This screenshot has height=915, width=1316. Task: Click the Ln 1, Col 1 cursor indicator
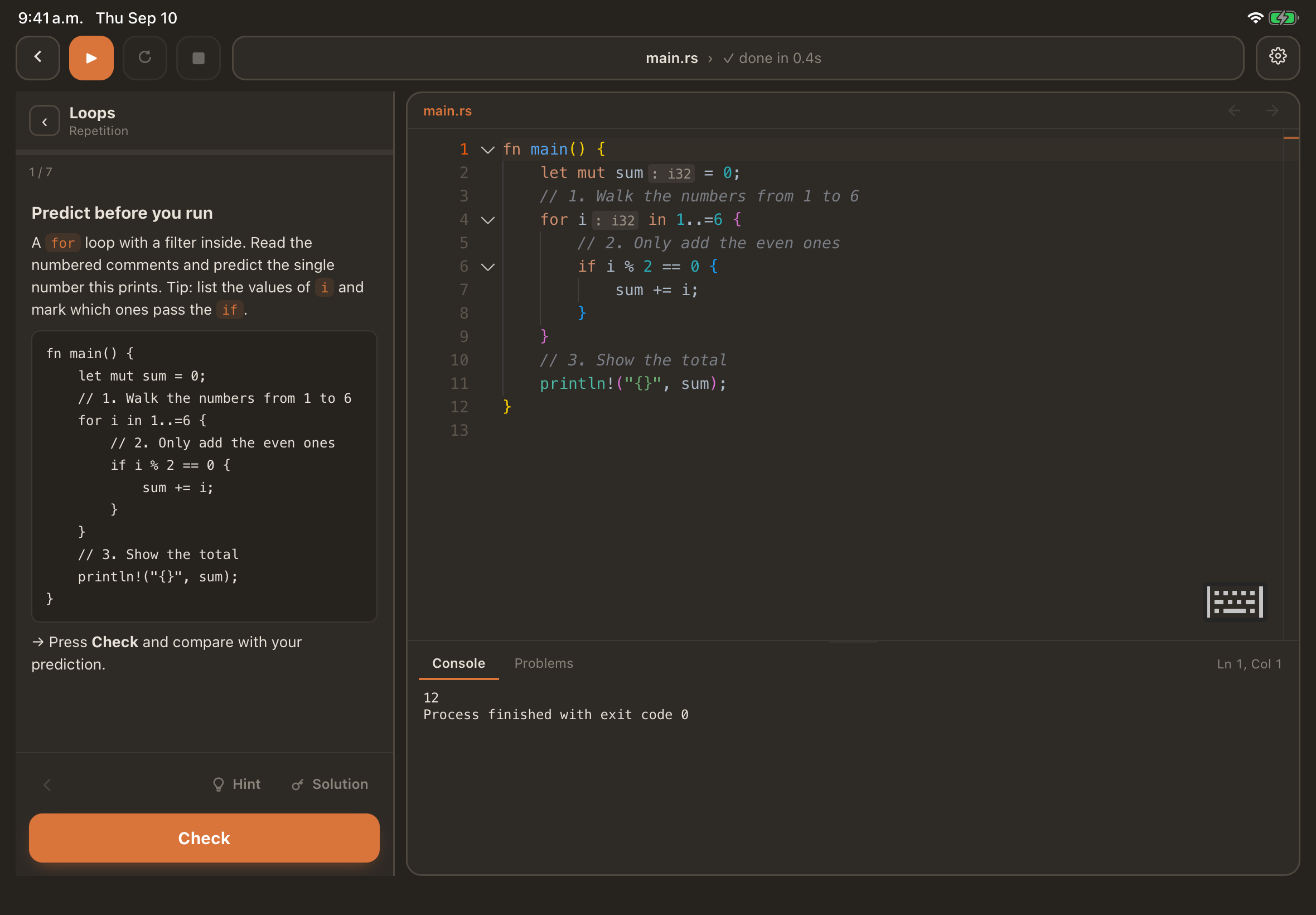click(1249, 664)
